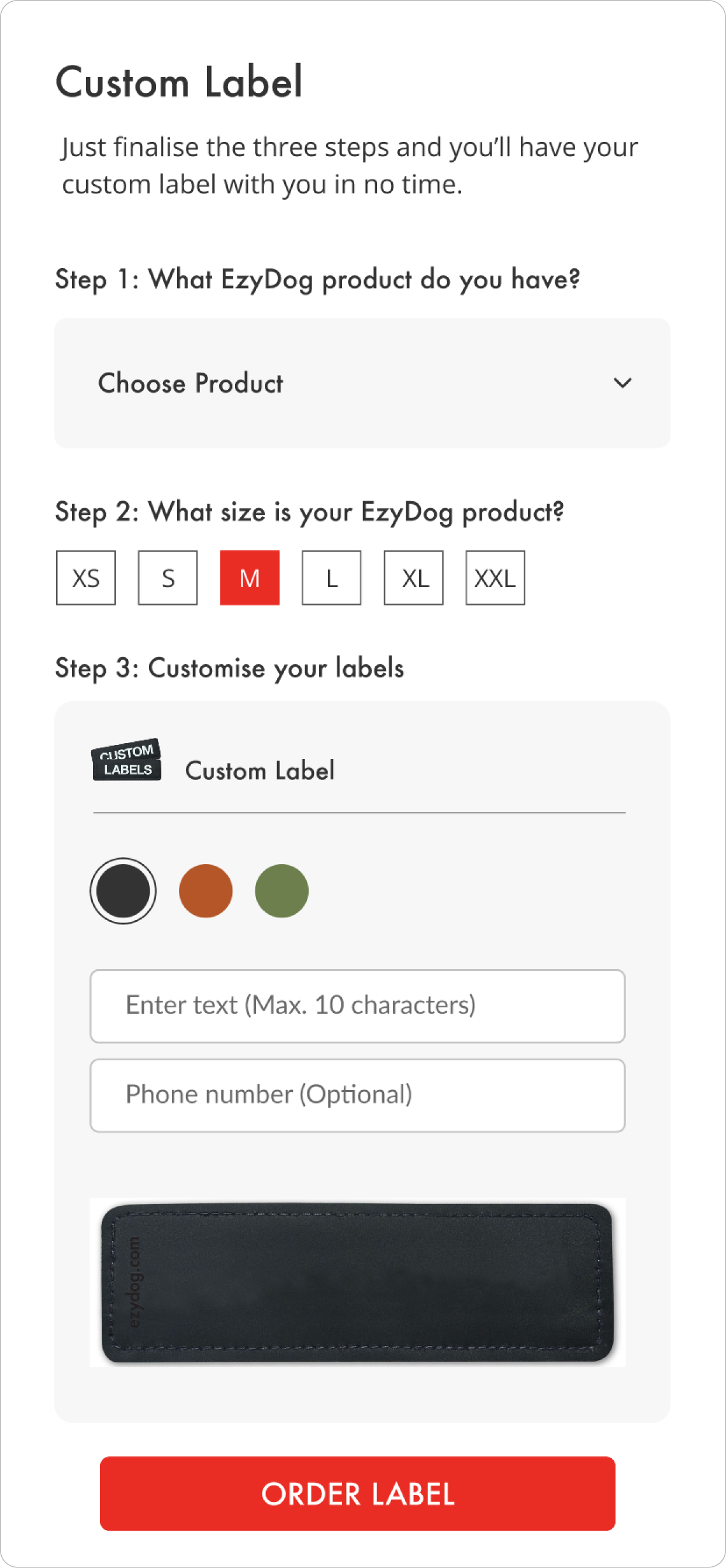Click the Step 3 Customise your labels heading
Image resolution: width=726 pixels, height=1568 pixels.
(230, 668)
